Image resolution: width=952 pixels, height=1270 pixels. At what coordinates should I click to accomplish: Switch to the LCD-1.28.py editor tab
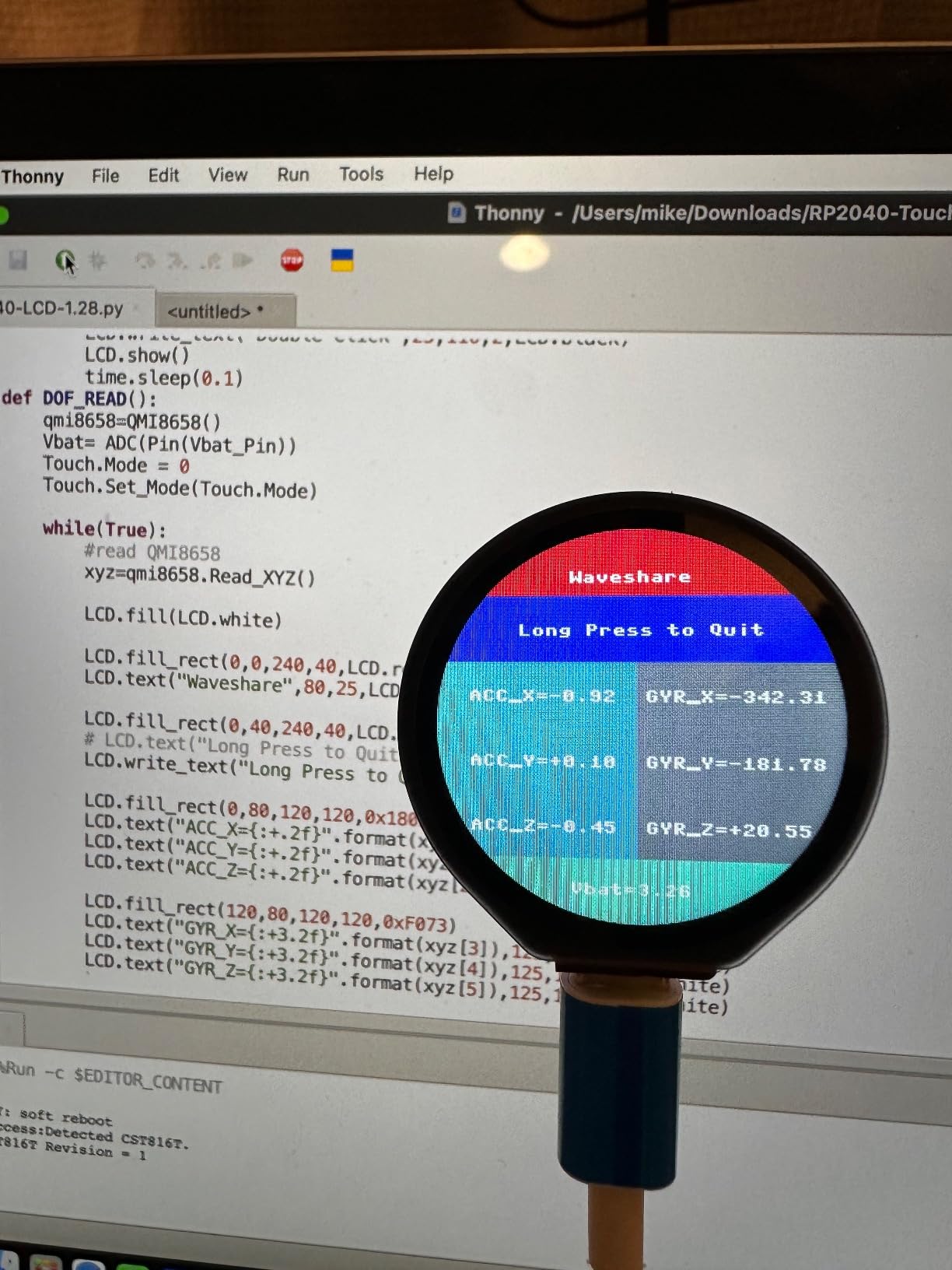pyautogui.click(x=61, y=308)
